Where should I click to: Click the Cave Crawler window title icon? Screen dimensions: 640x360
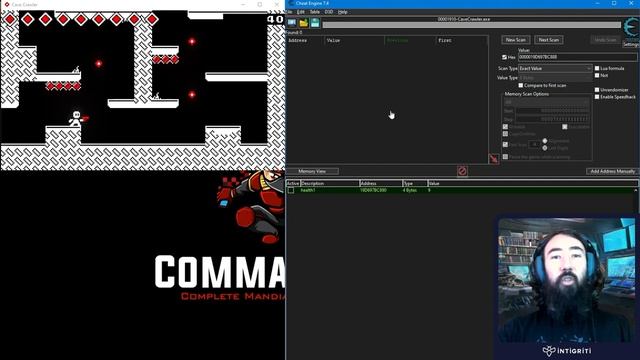pos(6,4)
